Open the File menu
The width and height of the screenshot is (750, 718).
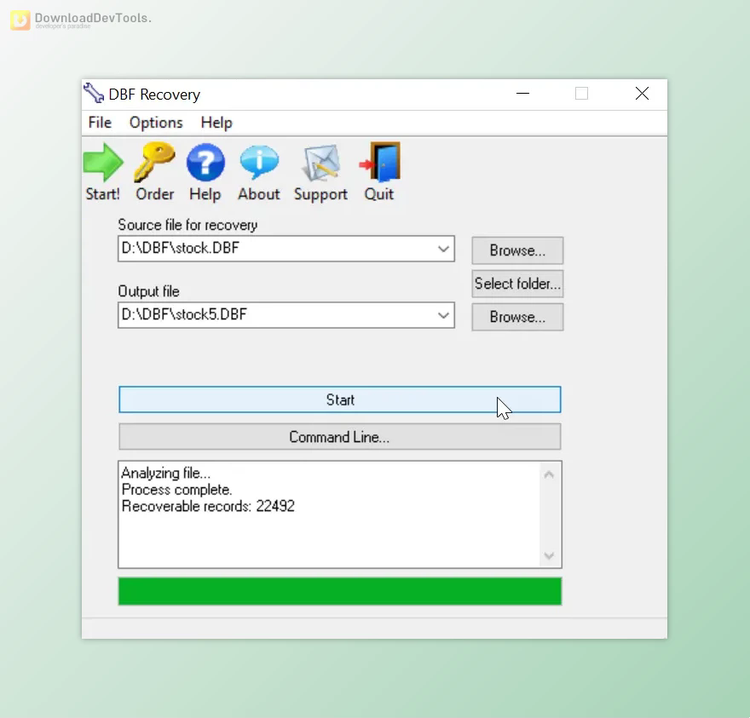click(x=99, y=122)
